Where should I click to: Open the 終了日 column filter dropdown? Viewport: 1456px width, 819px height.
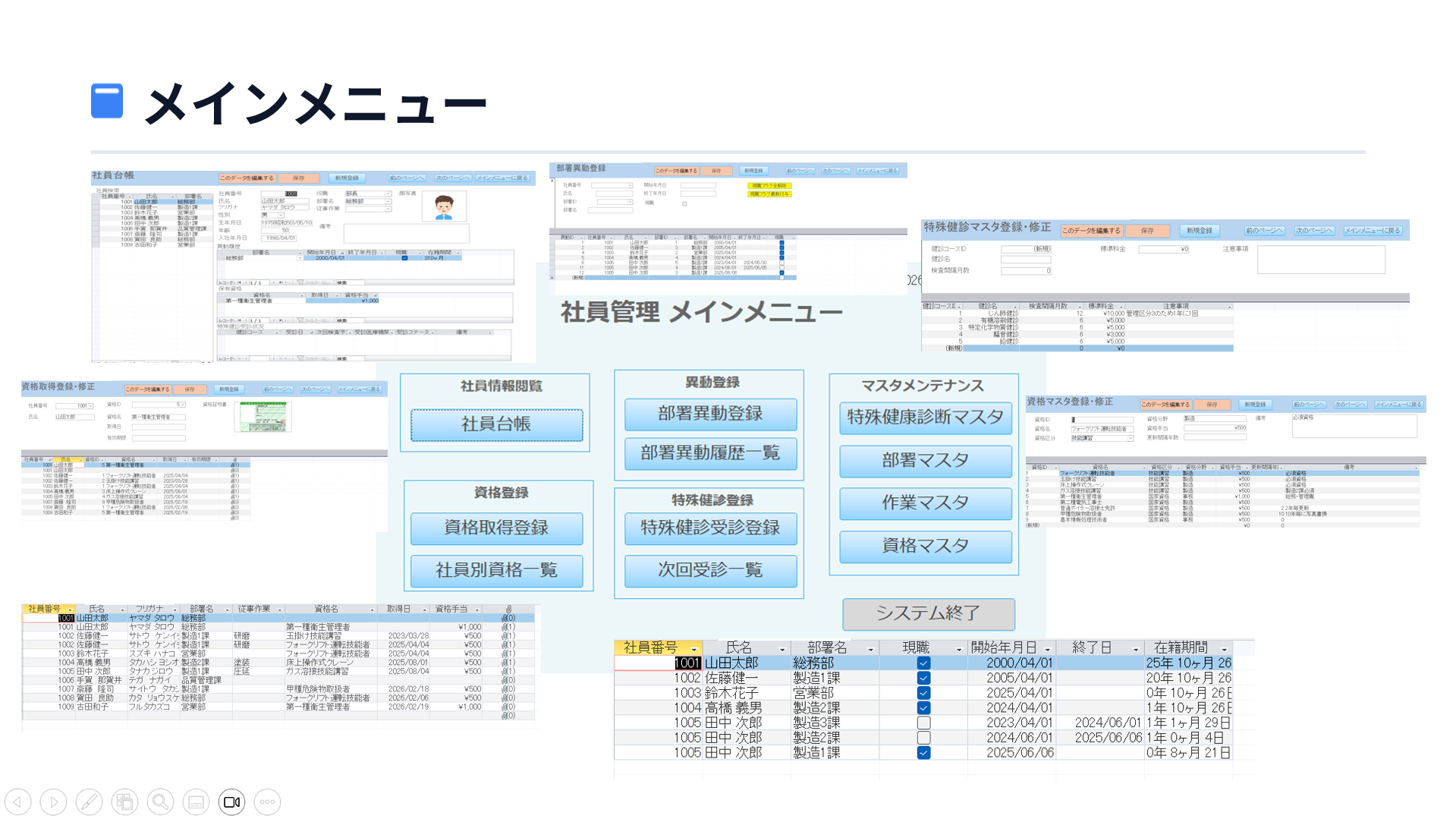[x=1135, y=649]
